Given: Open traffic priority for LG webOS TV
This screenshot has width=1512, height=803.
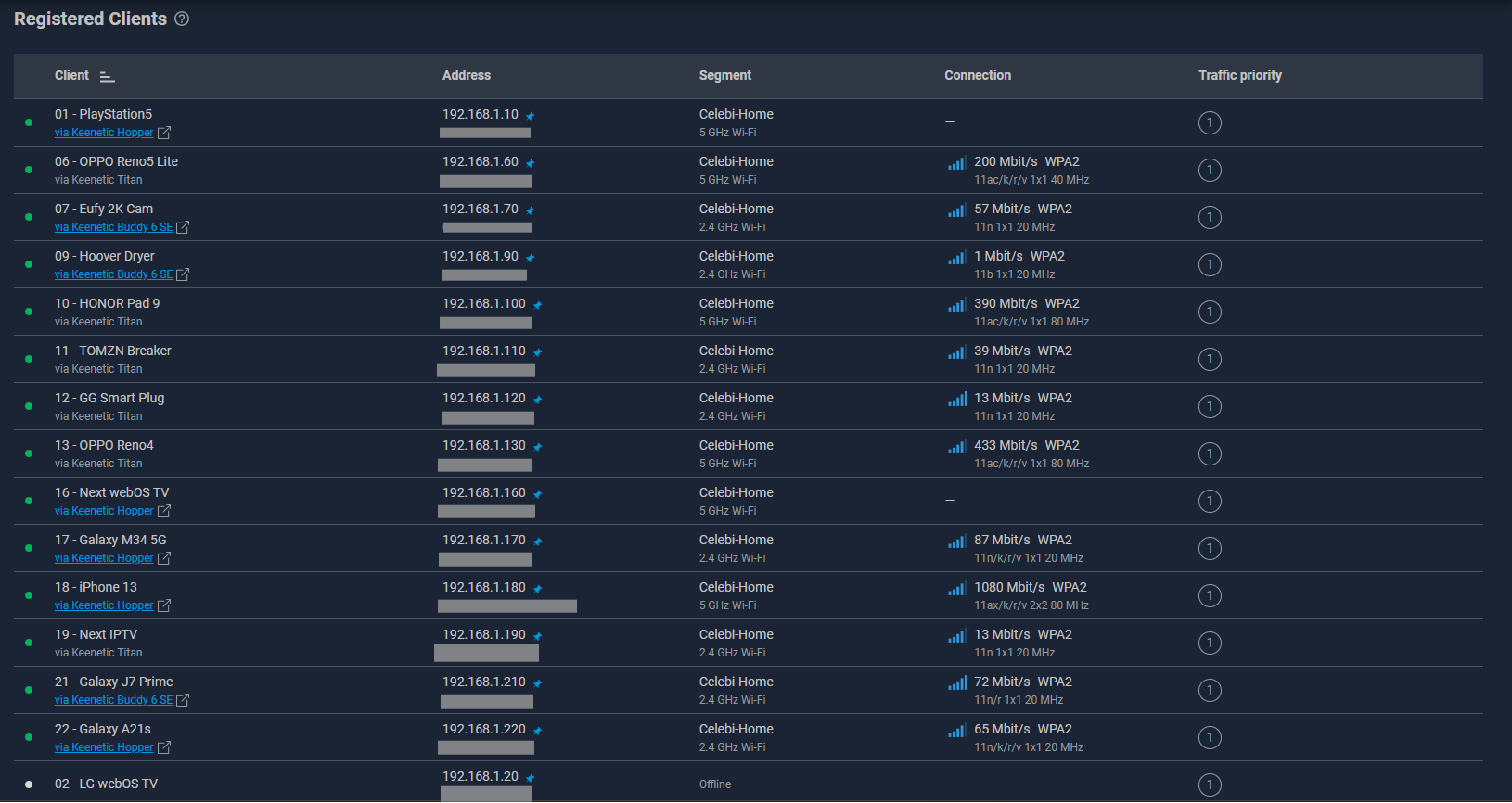Looking at the screenshot, I should [1210, 784].
